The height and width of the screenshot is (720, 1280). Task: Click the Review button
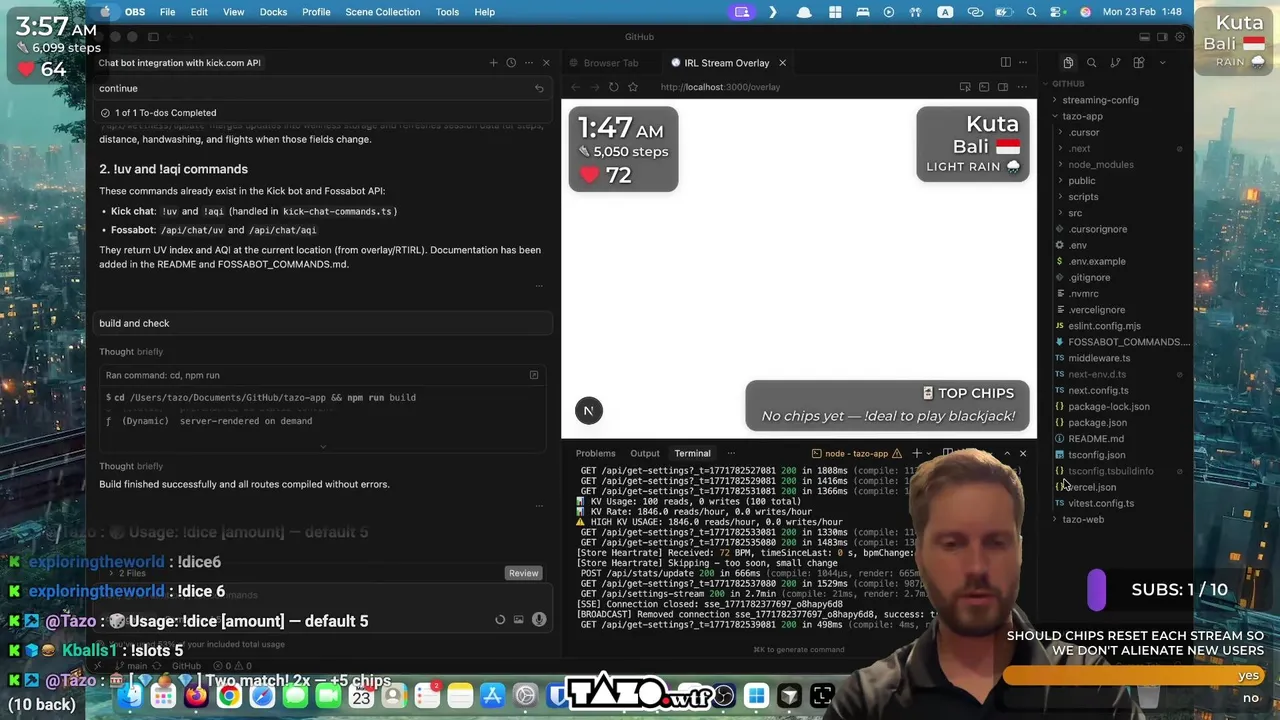click(x=524, y=573)
